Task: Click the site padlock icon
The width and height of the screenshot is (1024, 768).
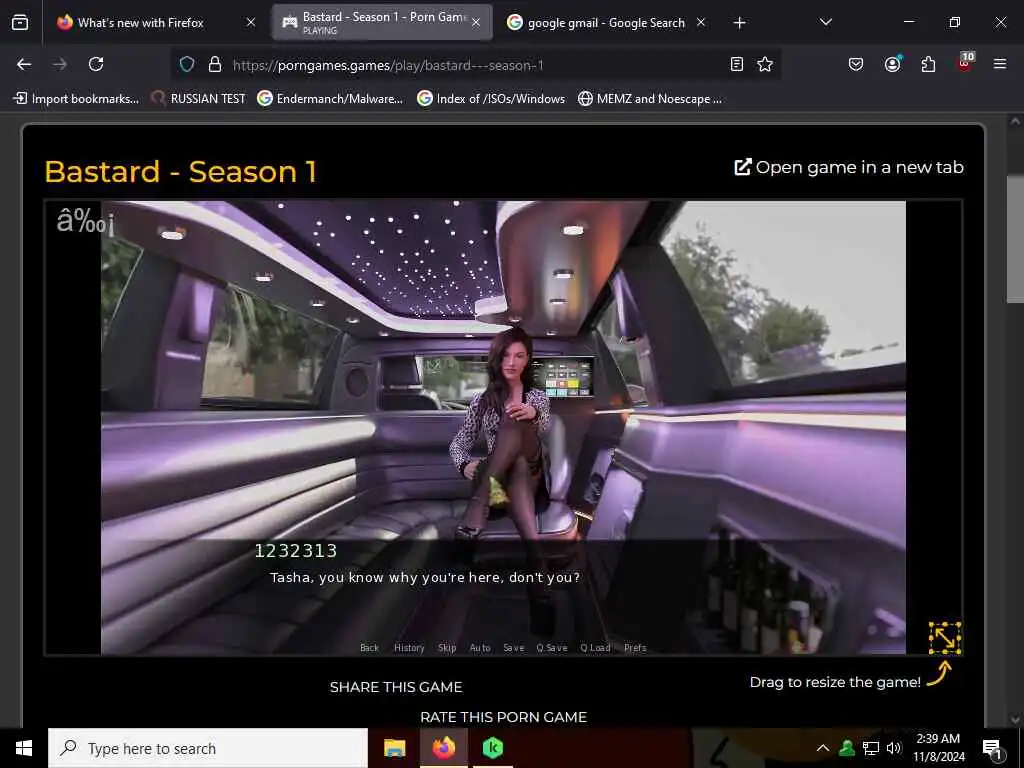Action: click(214, 64)
